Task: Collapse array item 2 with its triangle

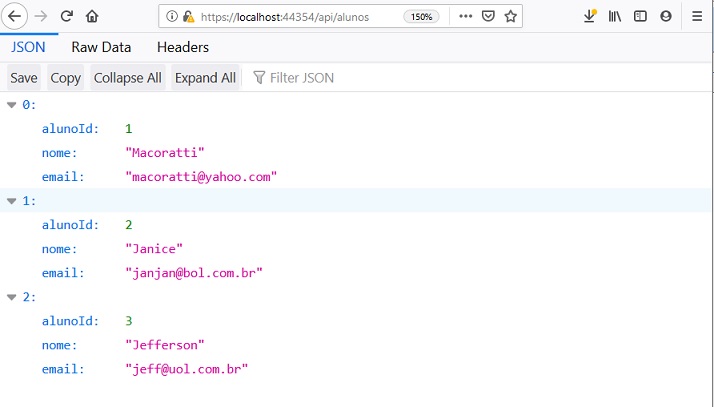Action: point(12,297)
